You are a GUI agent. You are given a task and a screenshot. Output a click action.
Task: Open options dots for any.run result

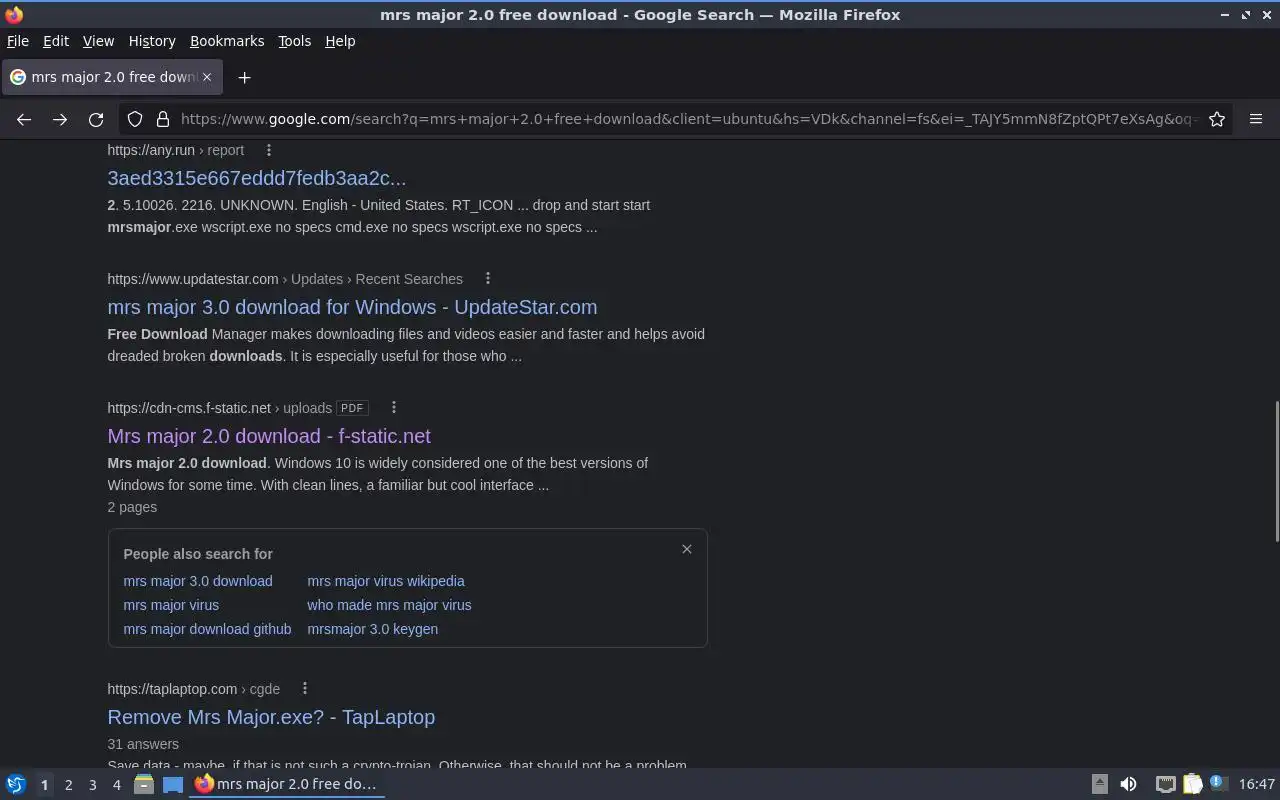coord(268,150)
